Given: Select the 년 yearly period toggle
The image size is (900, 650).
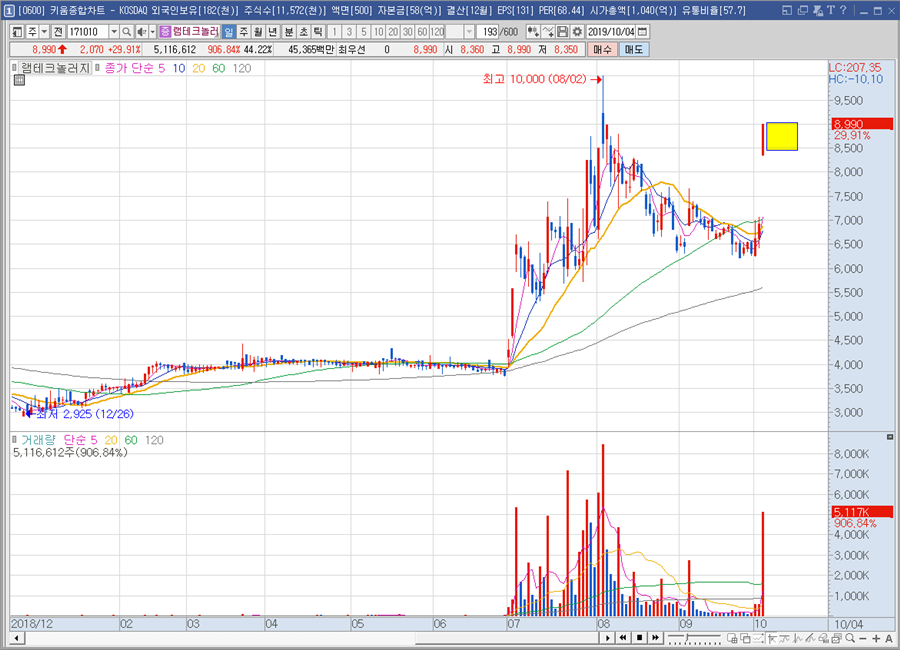Looking at the screenshot, I should (273, 32).
